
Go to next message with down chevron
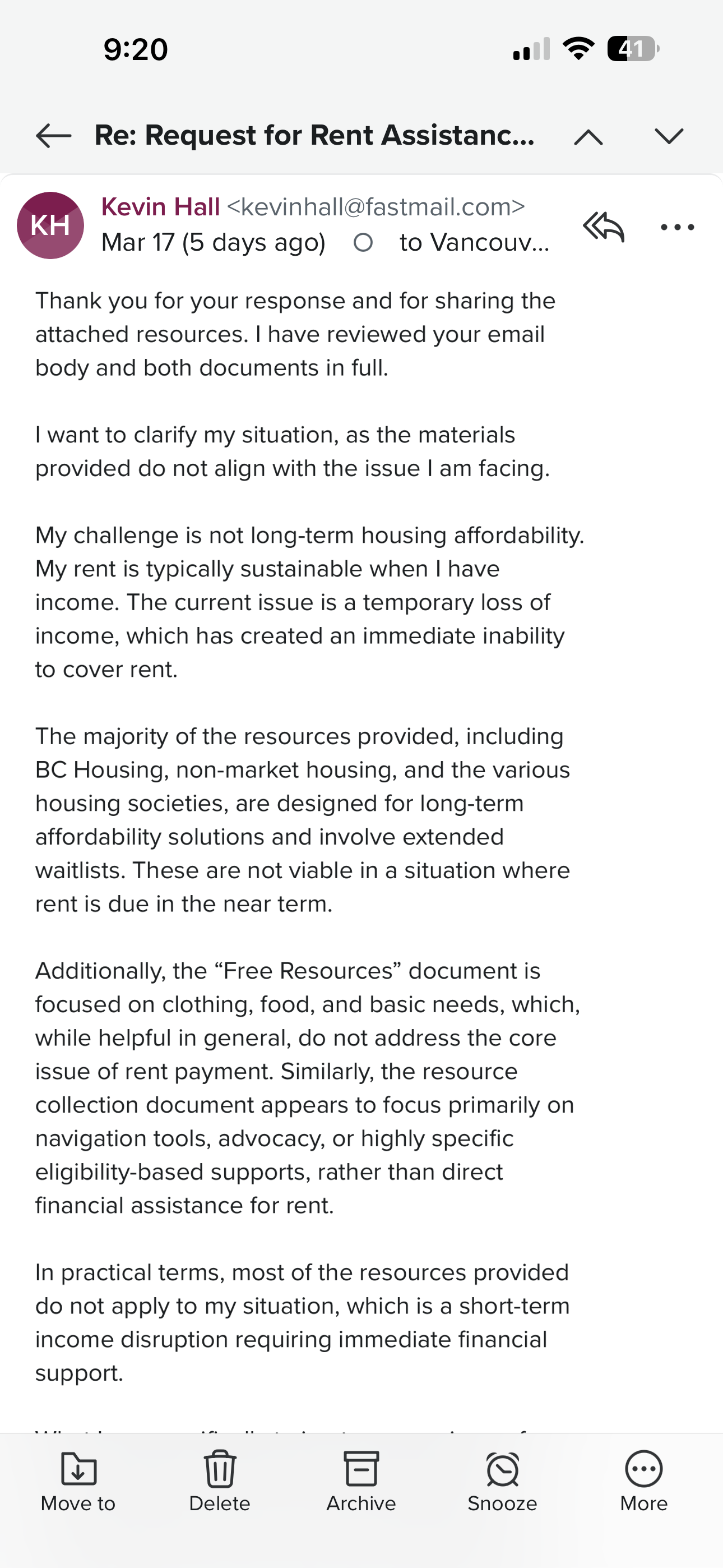click(x=669, y=136)
